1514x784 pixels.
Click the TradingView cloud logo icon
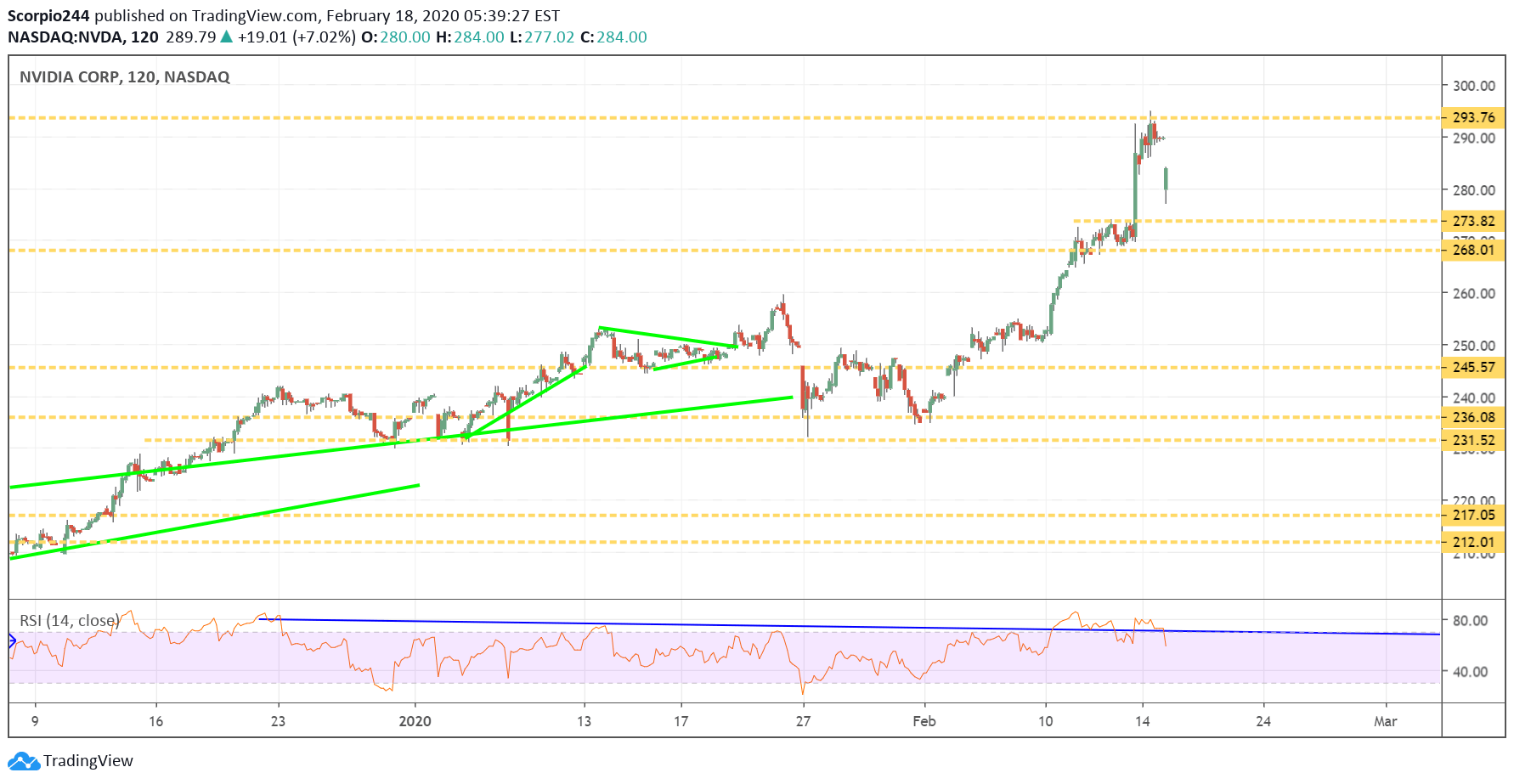pyautogui.click(x=24, y=761)
